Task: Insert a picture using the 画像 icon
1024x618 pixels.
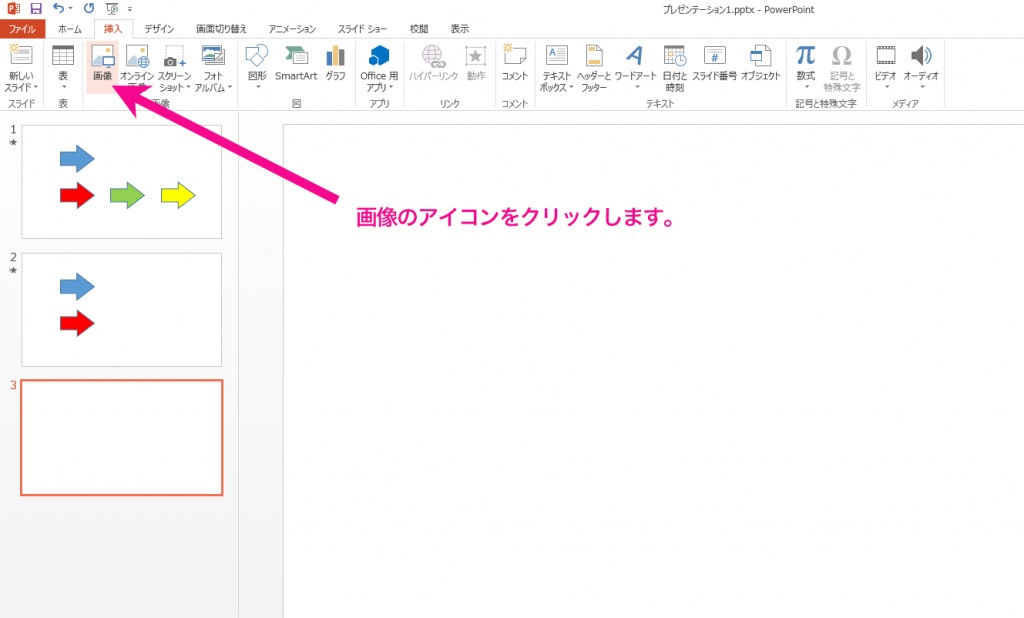Action: click(x=105, y=66)
